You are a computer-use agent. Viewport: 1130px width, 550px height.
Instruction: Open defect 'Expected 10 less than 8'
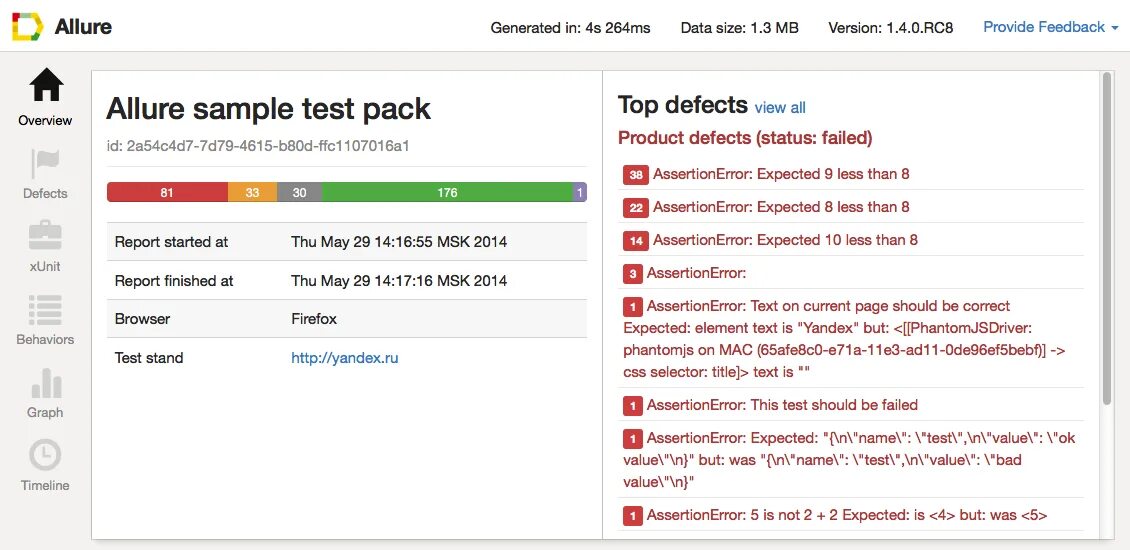coord(784,240)
